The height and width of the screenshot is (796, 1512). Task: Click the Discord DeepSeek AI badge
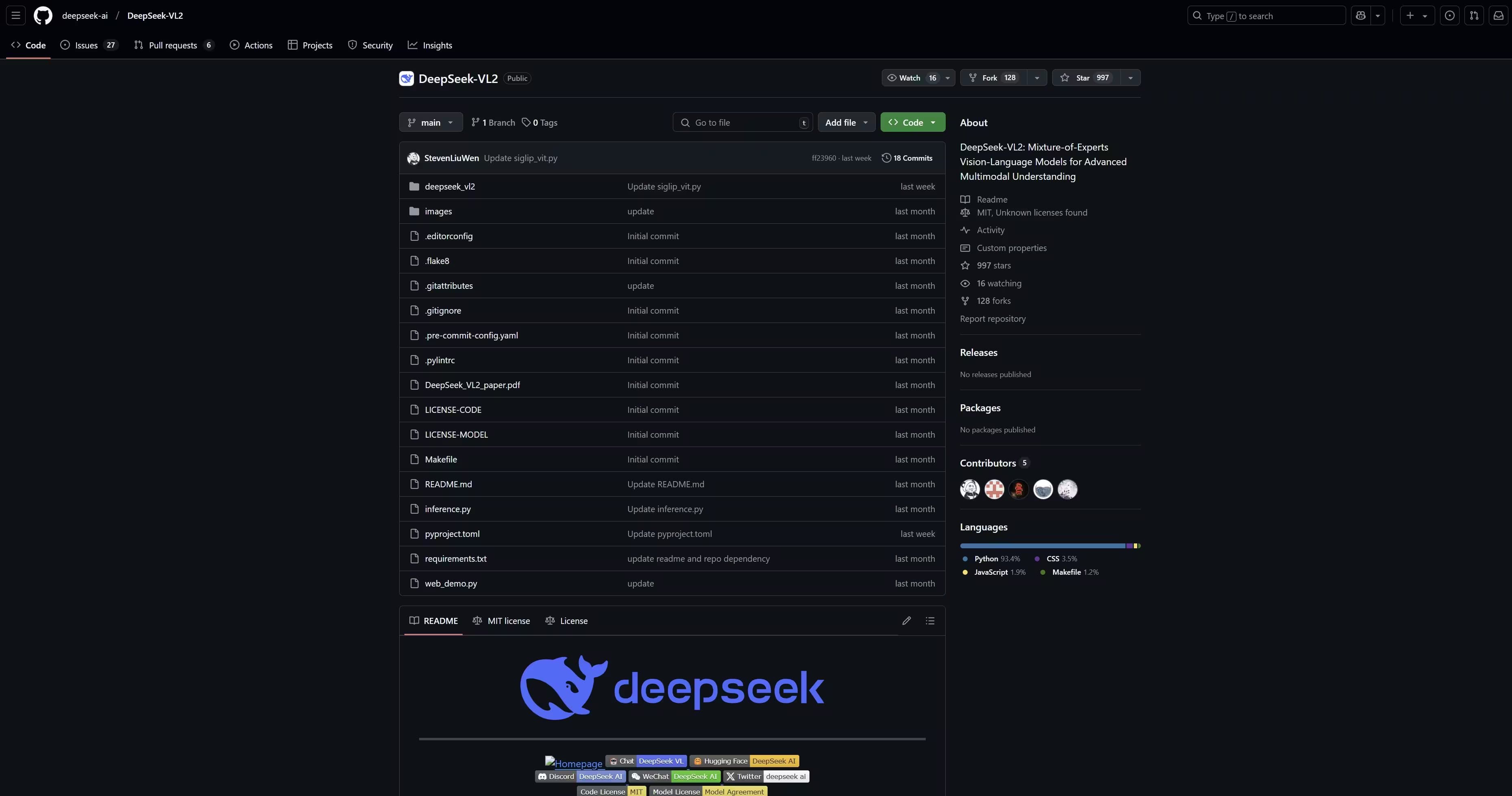(x=580, y=776)
